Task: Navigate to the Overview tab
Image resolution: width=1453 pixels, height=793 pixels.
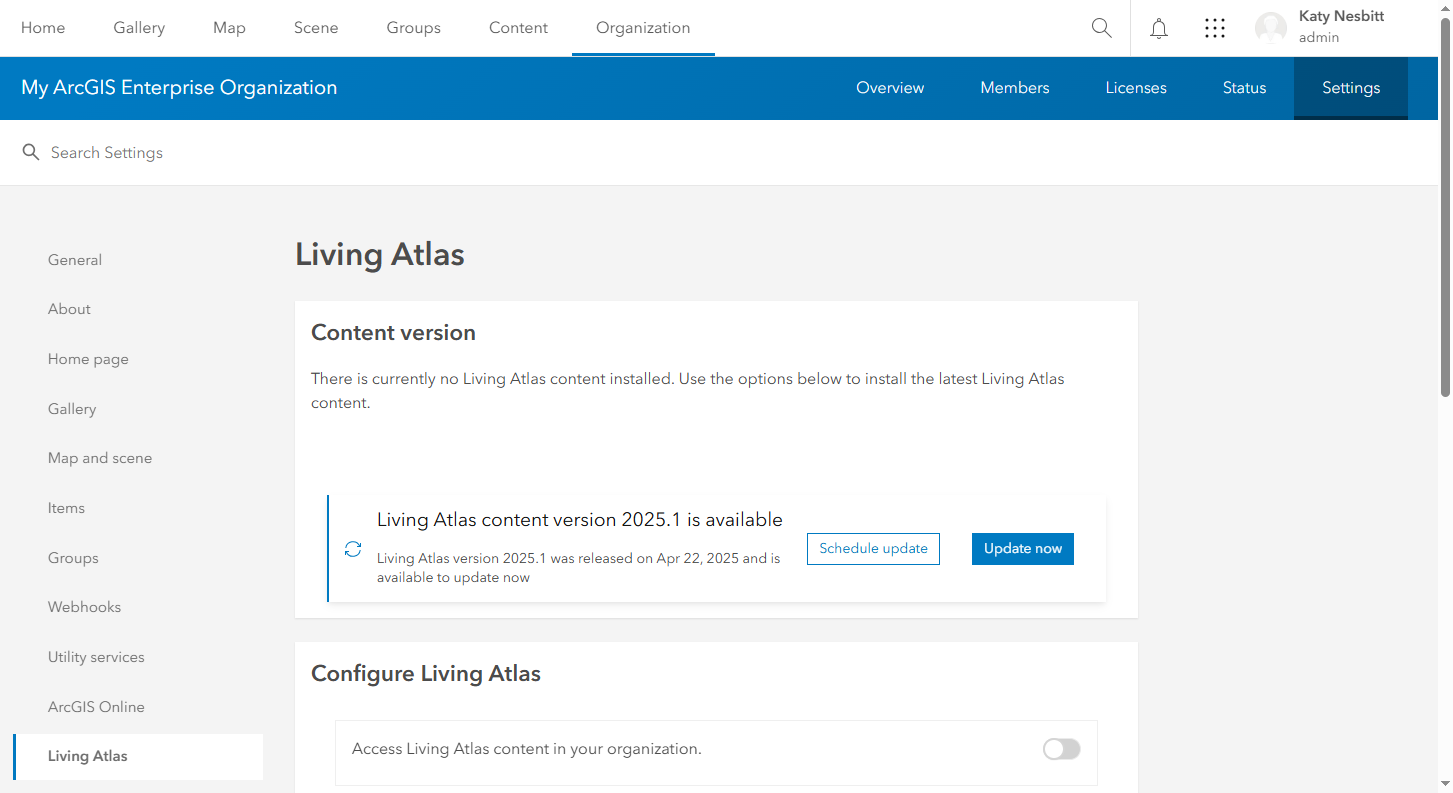Action: tap(889, 88)
